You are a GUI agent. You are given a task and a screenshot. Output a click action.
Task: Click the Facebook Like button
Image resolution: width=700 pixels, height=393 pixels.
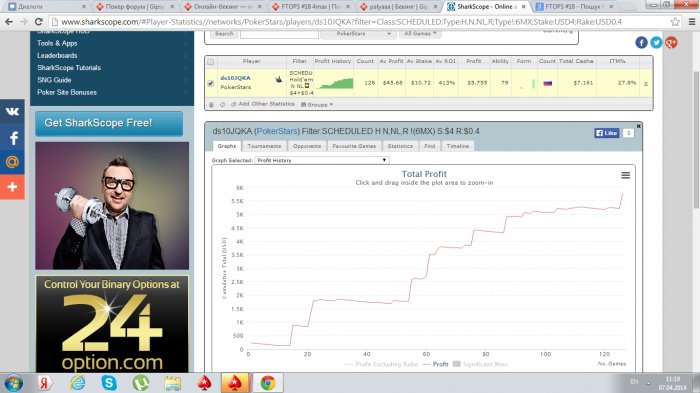click(606, 133)
